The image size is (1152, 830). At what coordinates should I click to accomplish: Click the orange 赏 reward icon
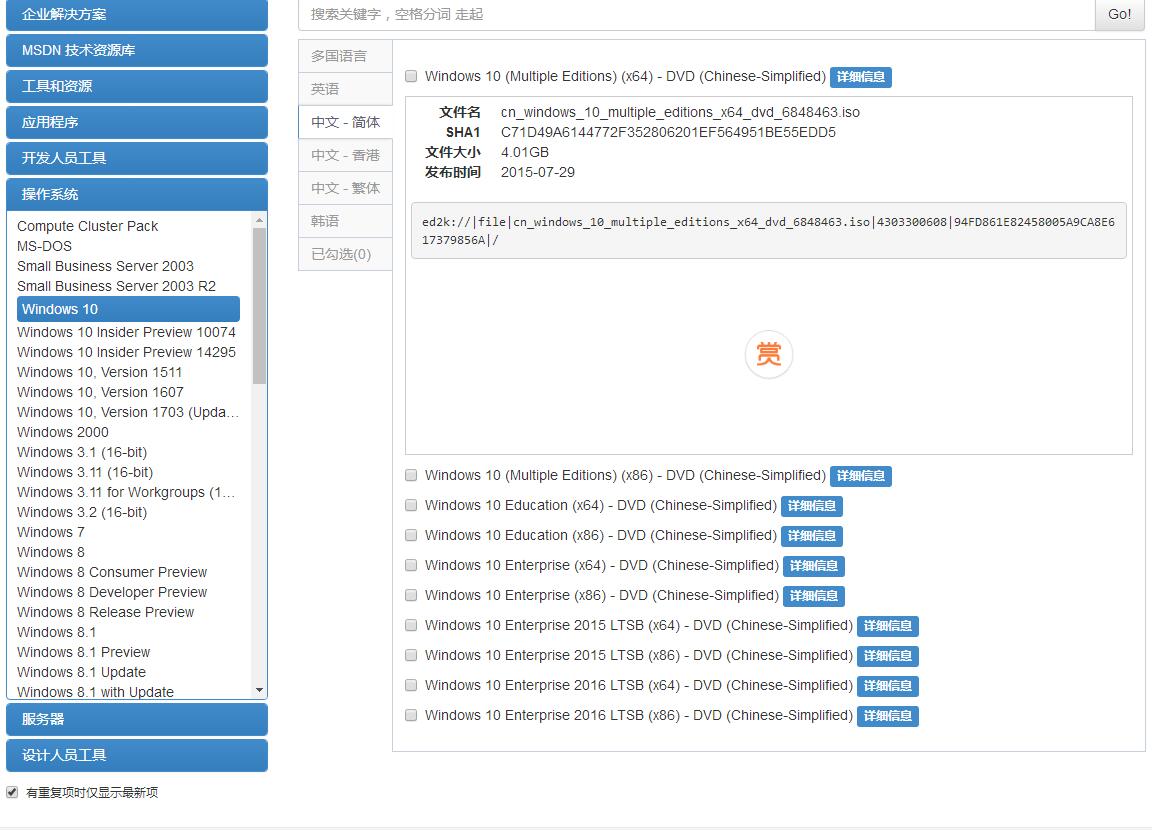(x=768, y=355)
